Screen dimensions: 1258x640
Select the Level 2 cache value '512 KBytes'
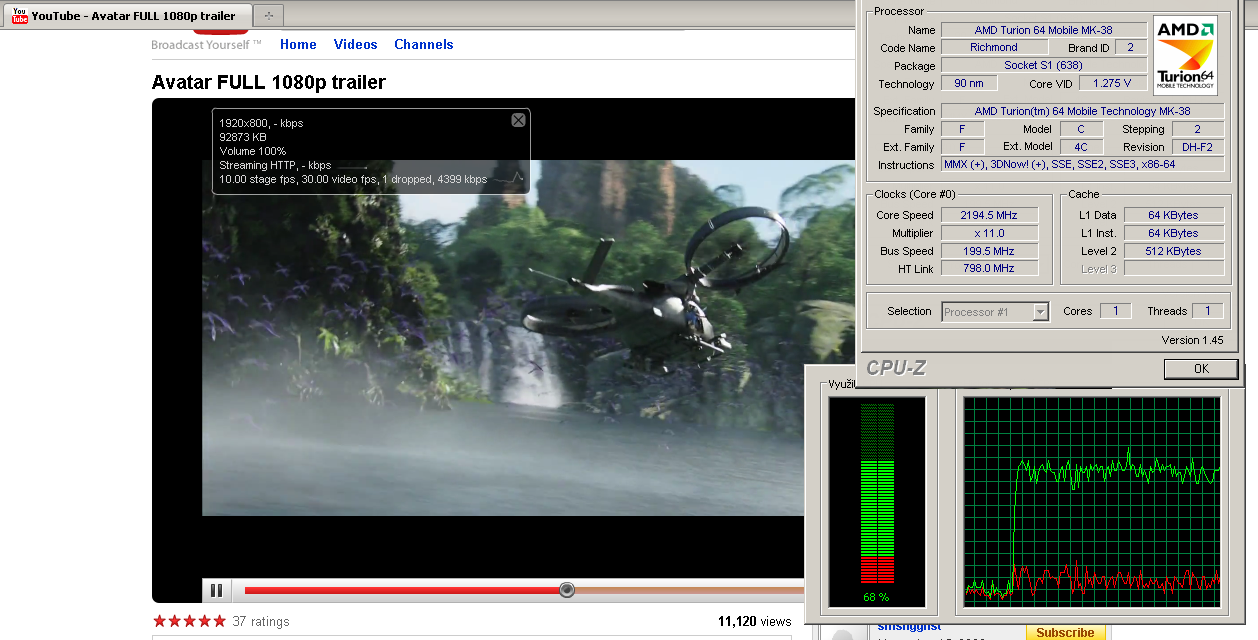[1174, 251]
